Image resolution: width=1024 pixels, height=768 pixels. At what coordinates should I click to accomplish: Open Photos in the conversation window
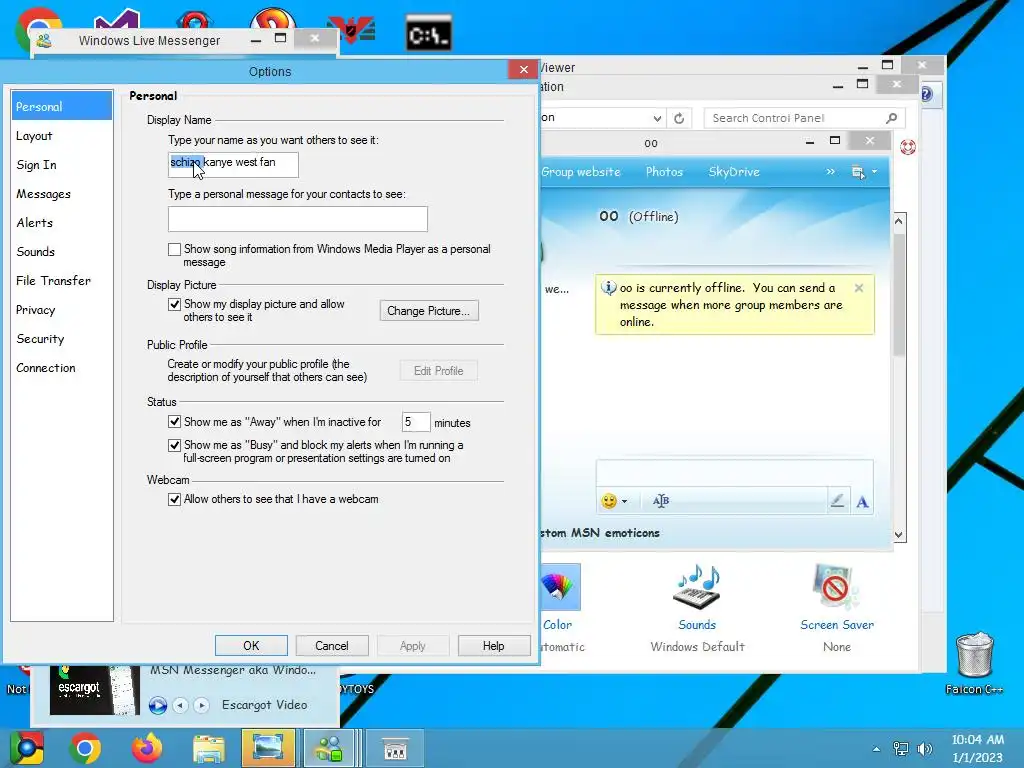(x=664, y=172)
